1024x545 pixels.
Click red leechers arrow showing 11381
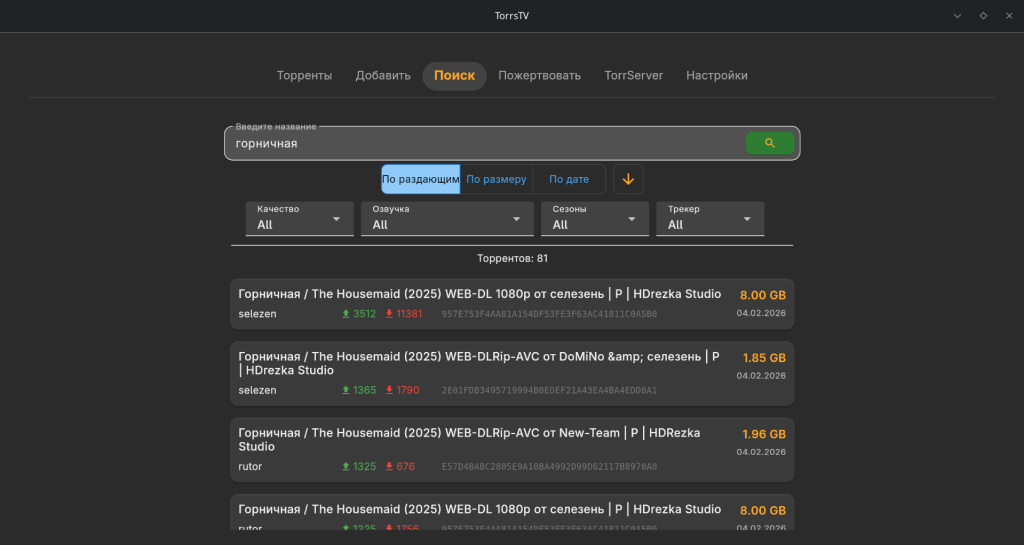389,314
